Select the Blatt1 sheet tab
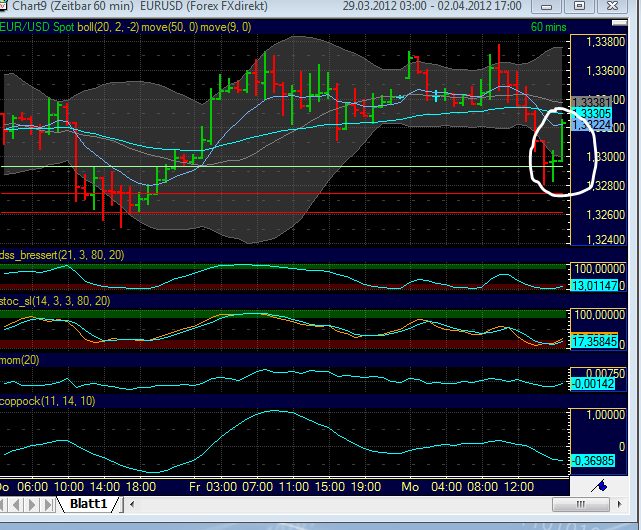The image size is (641, 530). (x=88, y=504)
